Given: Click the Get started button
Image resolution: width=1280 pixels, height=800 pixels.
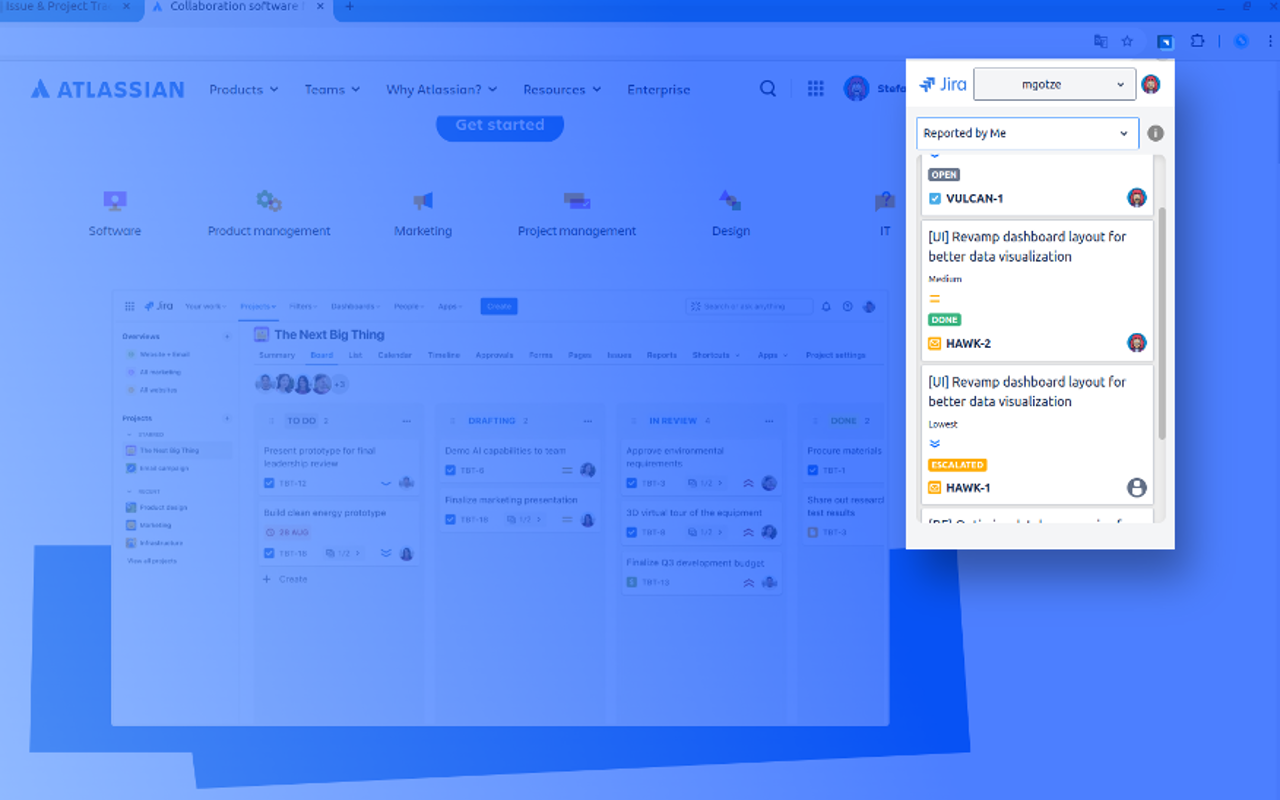Looking at the screenshot, I should [500, 125].
